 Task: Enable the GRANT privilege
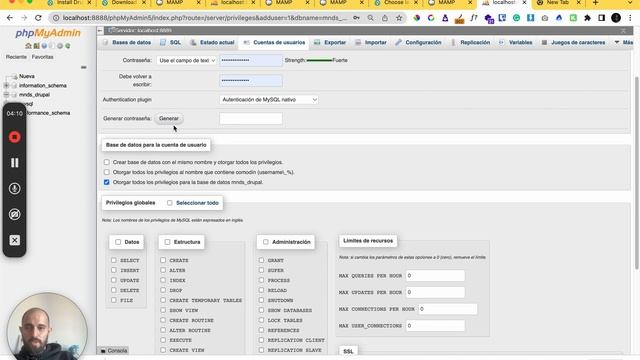click(x=261, y=260)
